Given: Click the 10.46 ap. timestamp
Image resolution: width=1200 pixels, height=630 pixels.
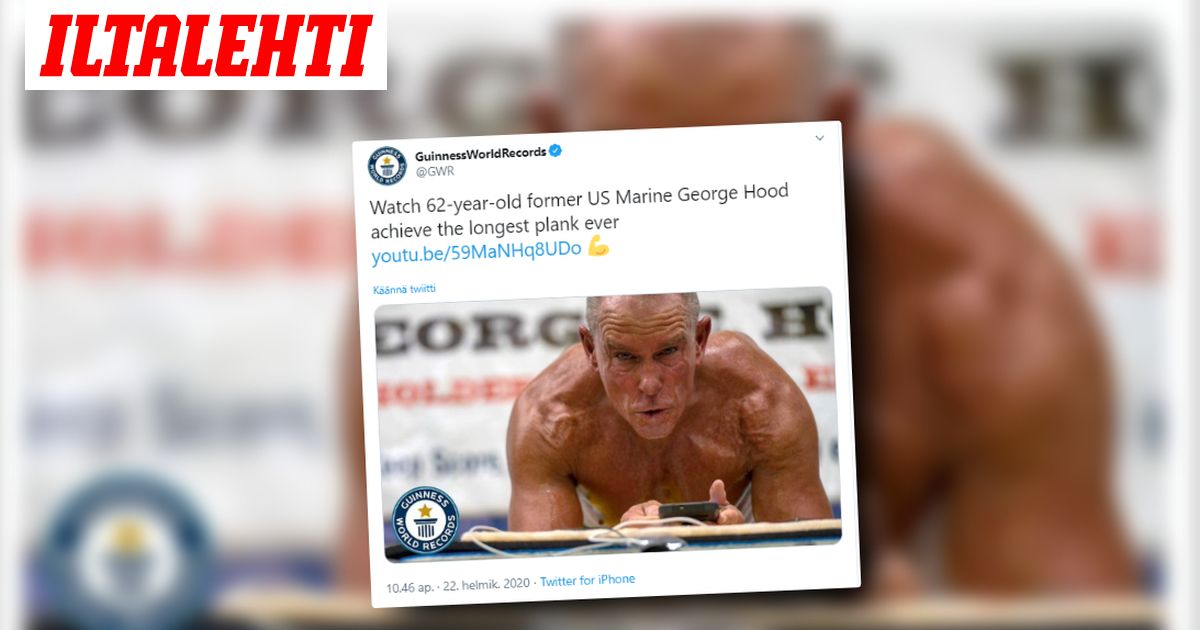Looking at the screenshot, I should (x=410, y=584).
